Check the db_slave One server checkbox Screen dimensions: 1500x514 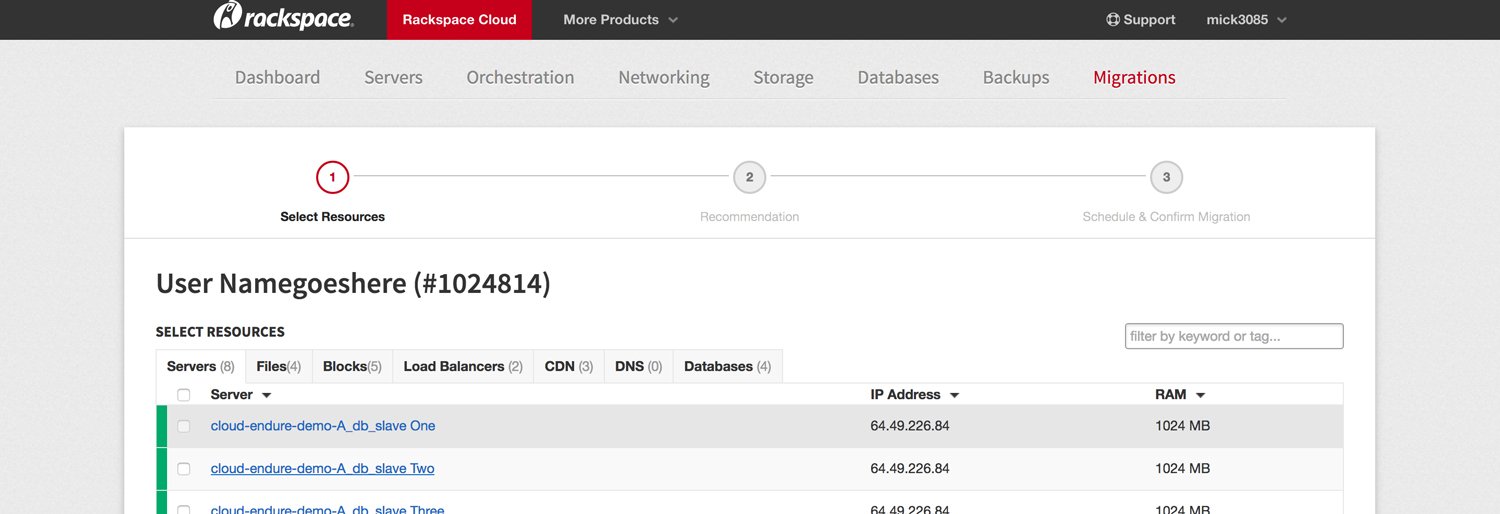tap(184, 426)
